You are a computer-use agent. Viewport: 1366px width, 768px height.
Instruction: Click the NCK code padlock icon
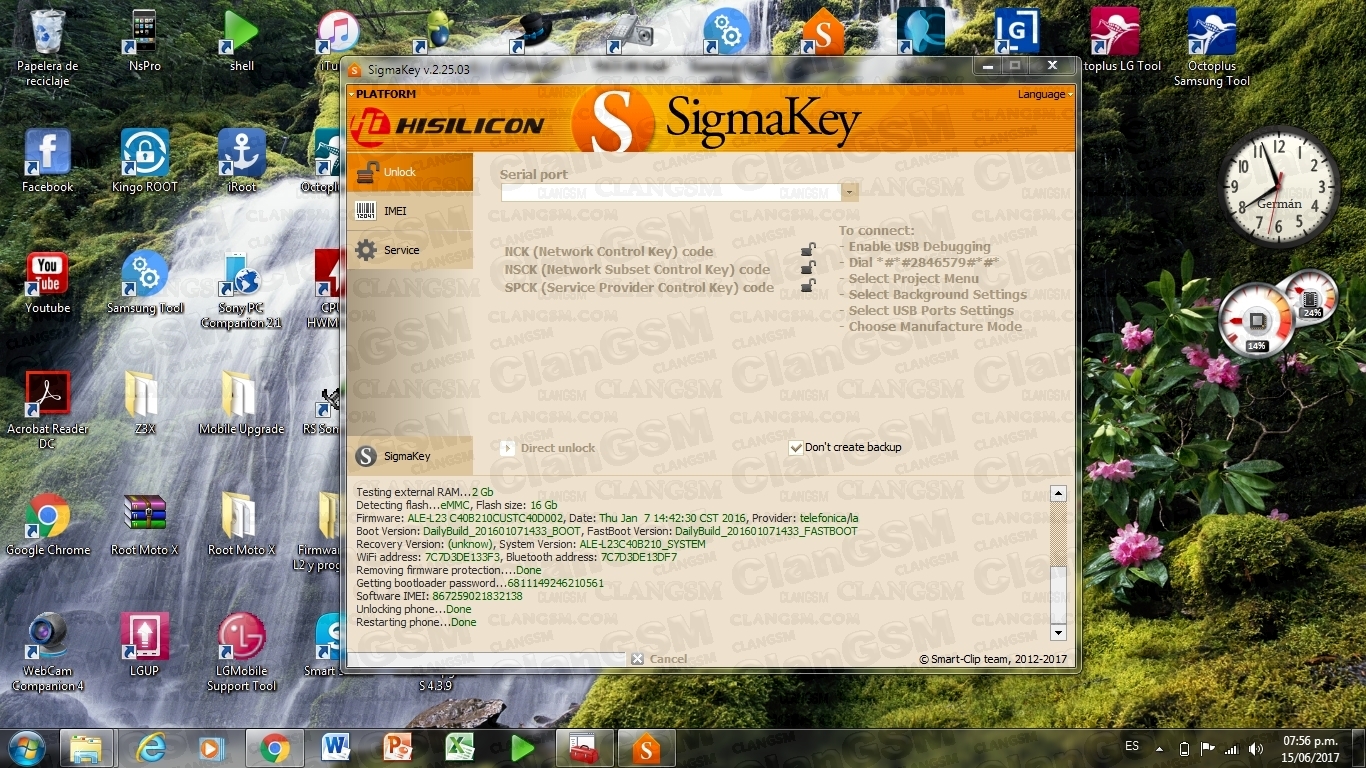click(x=808, y=250)
